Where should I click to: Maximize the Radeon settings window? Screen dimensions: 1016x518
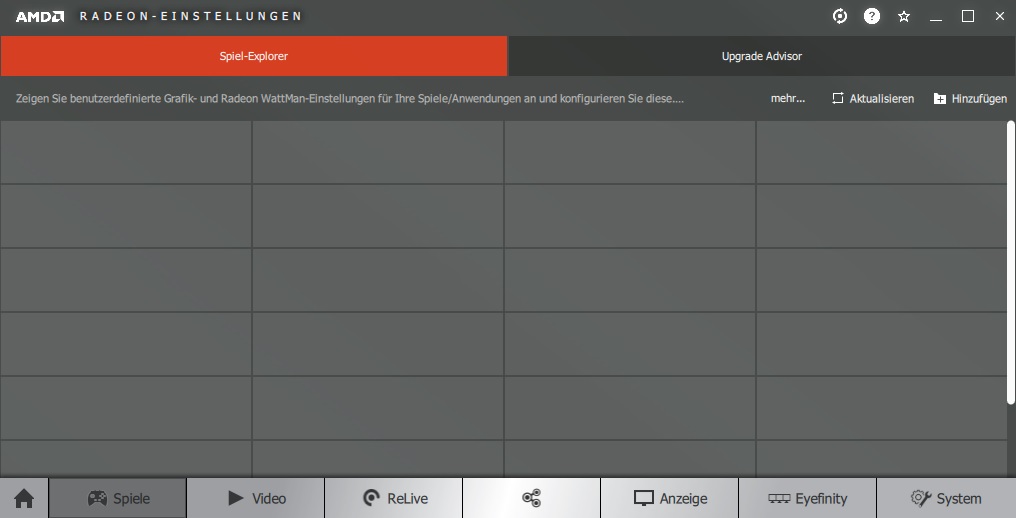968,16
